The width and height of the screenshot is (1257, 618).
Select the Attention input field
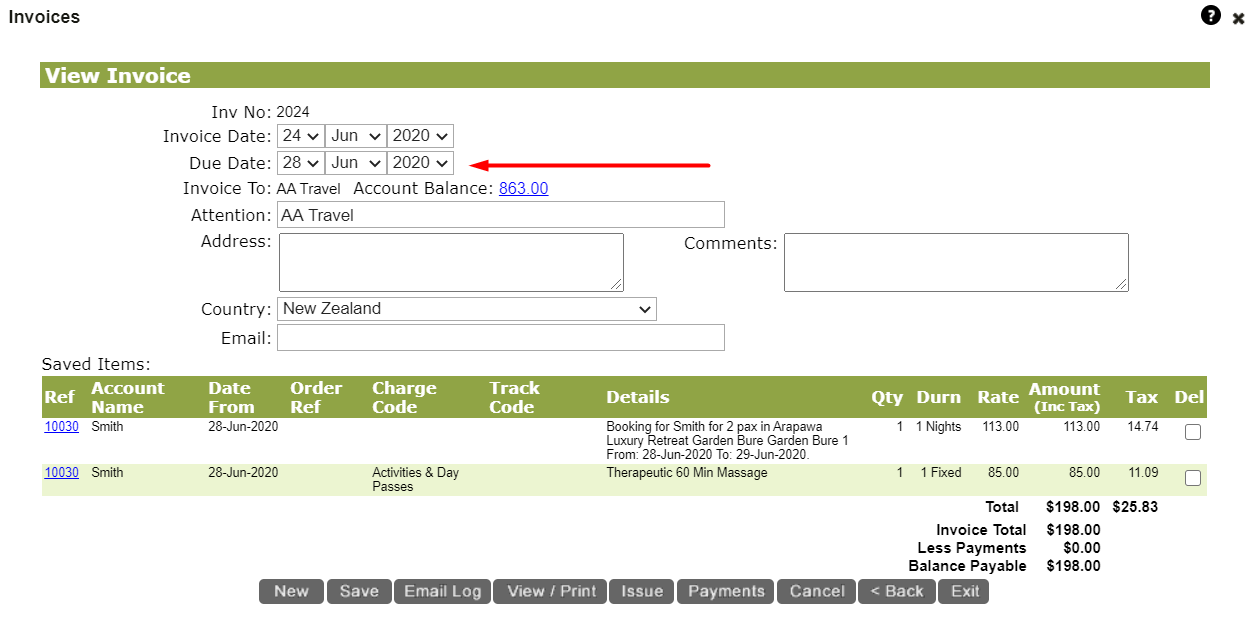500,214
